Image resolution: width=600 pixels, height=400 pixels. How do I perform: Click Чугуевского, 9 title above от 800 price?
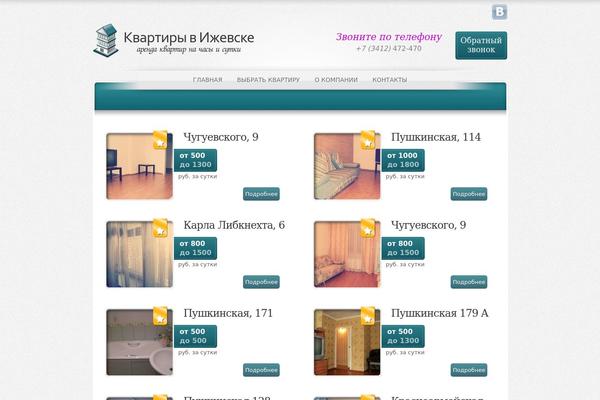429,225
